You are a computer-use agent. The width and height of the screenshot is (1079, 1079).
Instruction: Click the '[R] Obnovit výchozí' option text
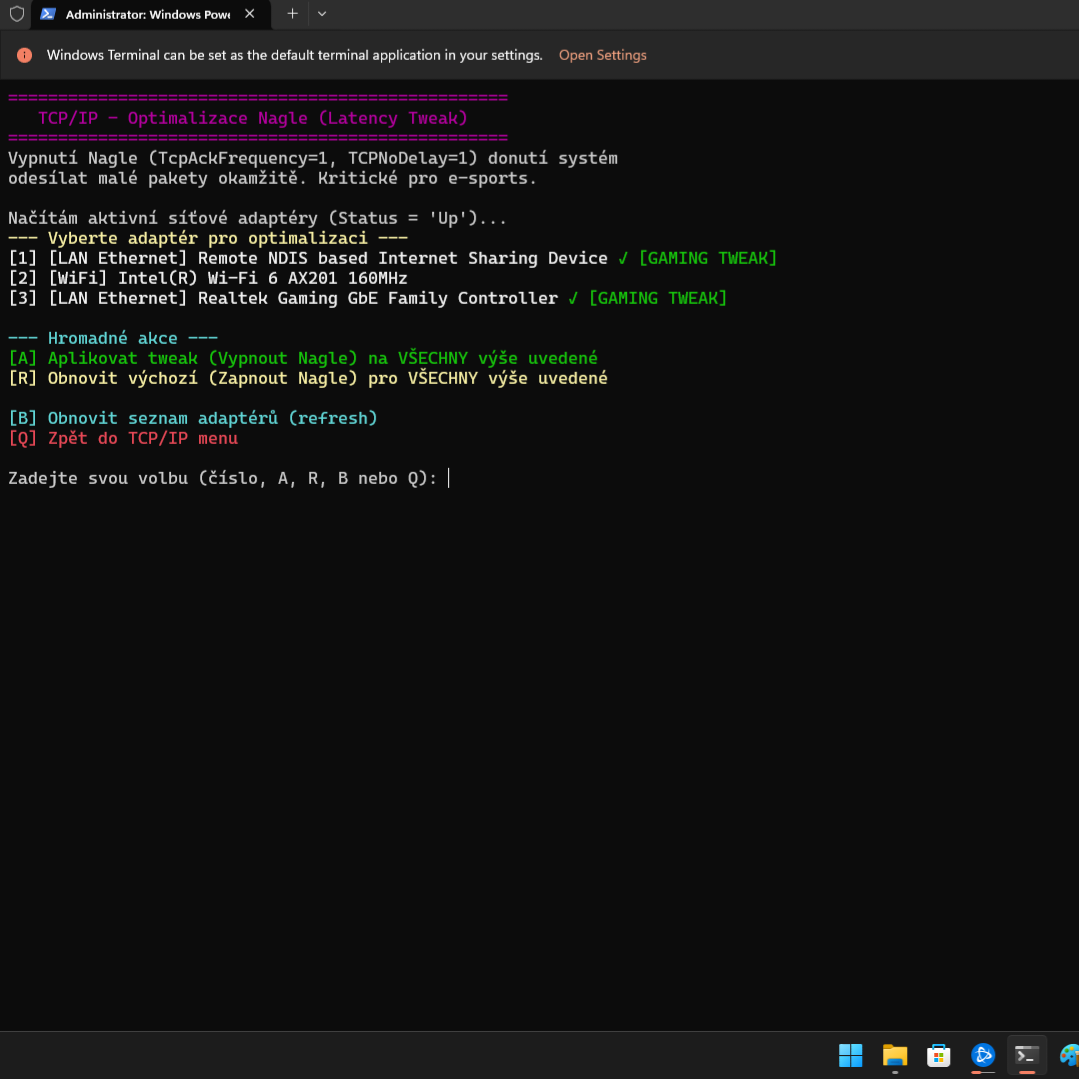pos(308,378)
